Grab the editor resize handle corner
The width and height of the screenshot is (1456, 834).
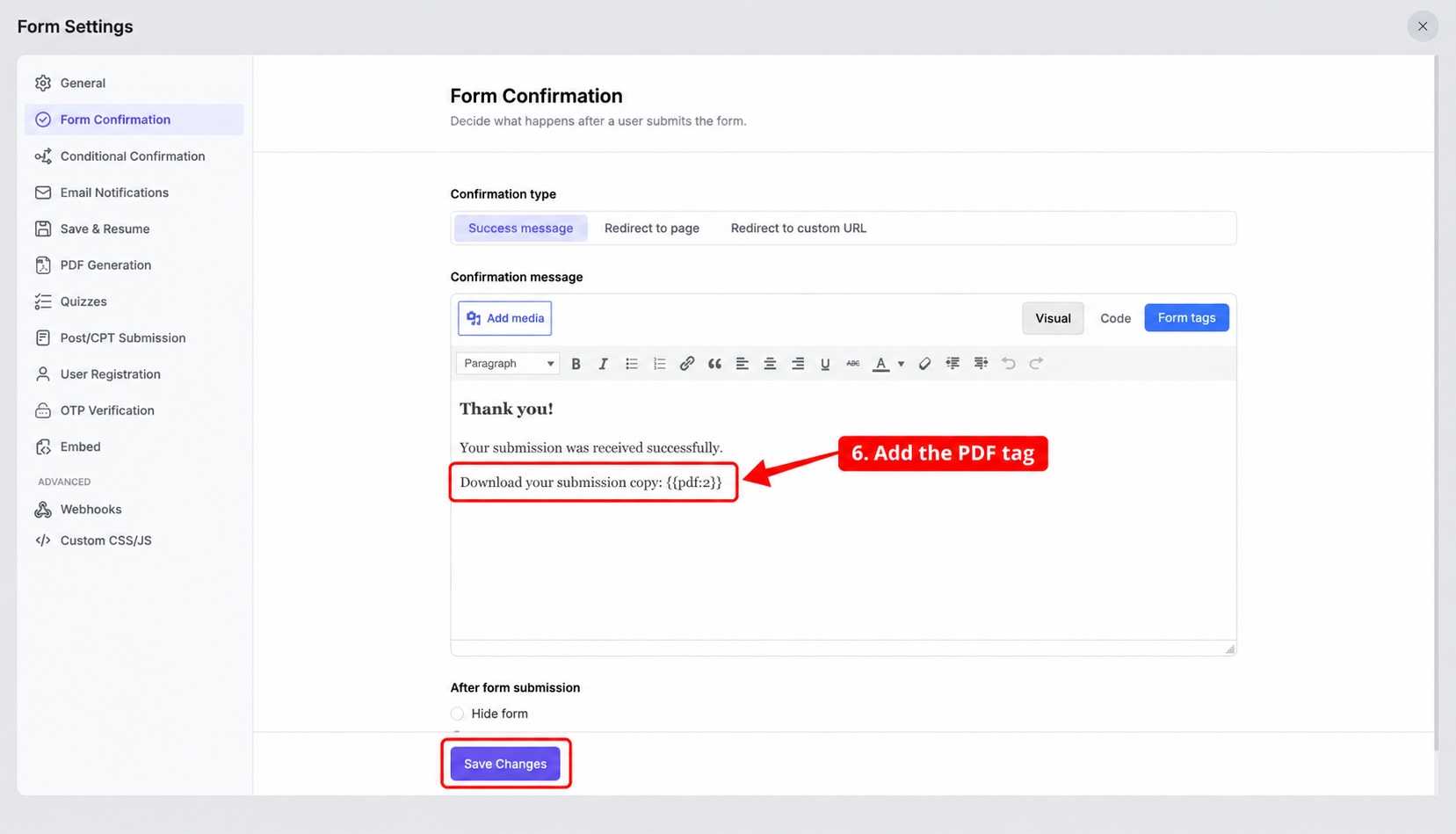click(x=1229, y=649)
